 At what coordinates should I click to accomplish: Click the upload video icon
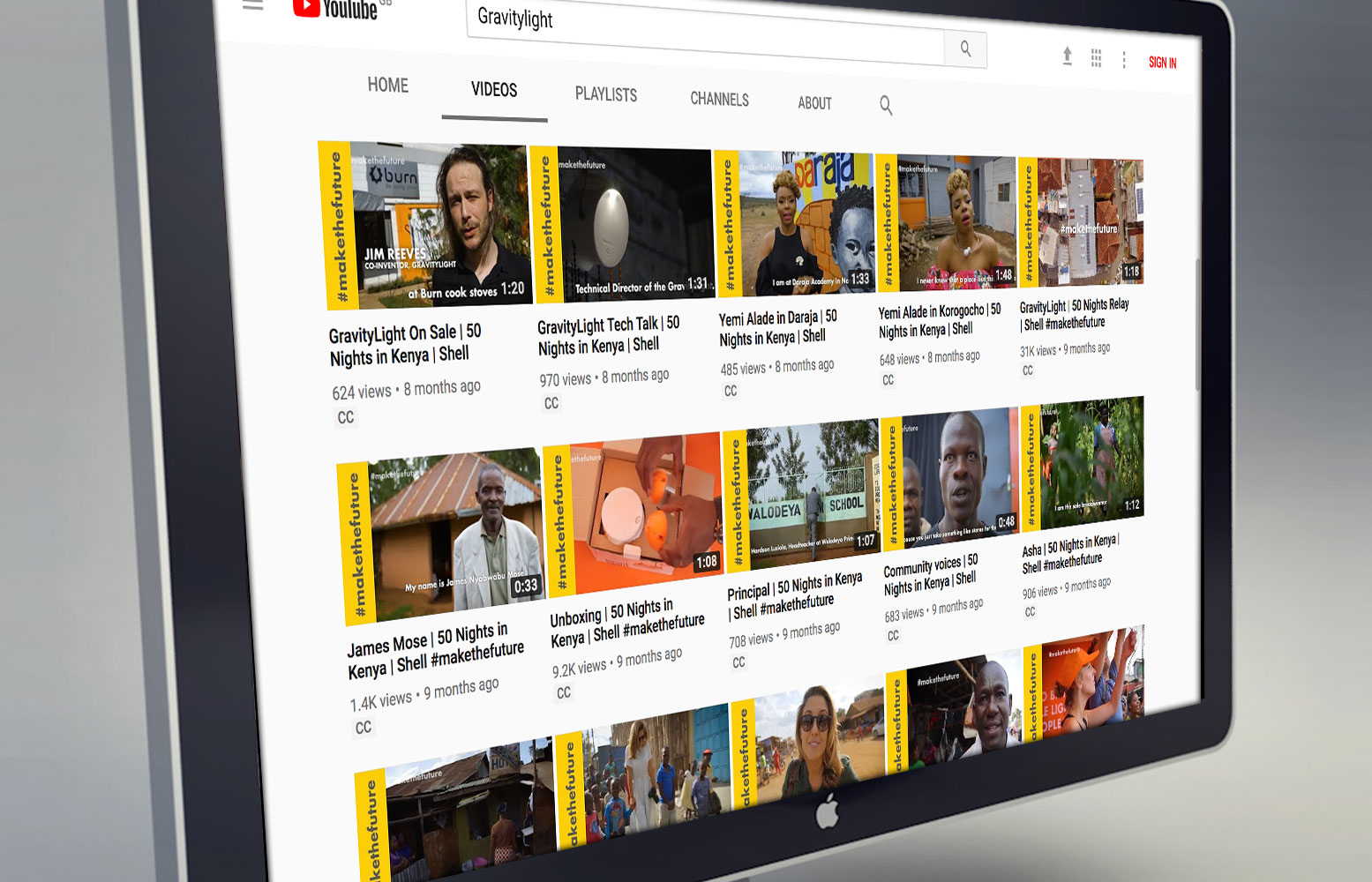point(1068,56)
